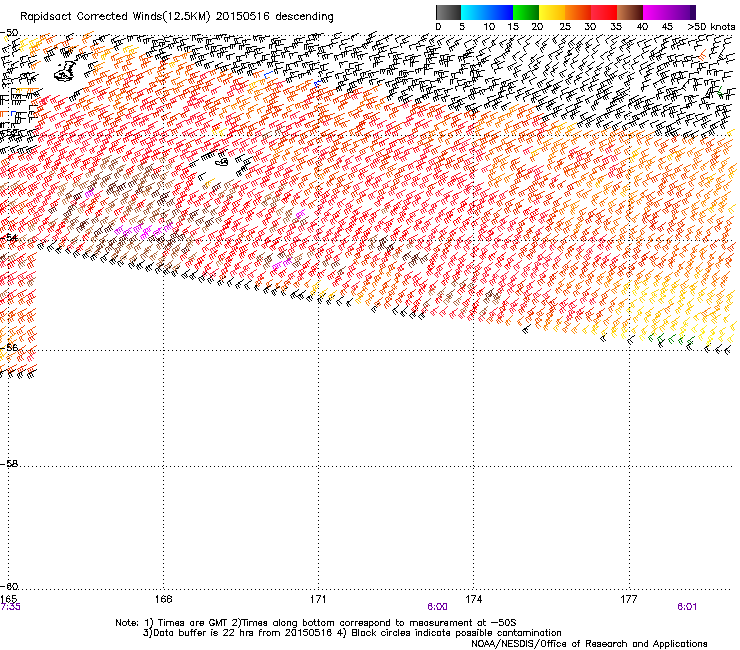Click the "25" legend scale label
Viewport: 740px width, 650px height.
pos(565,27)
